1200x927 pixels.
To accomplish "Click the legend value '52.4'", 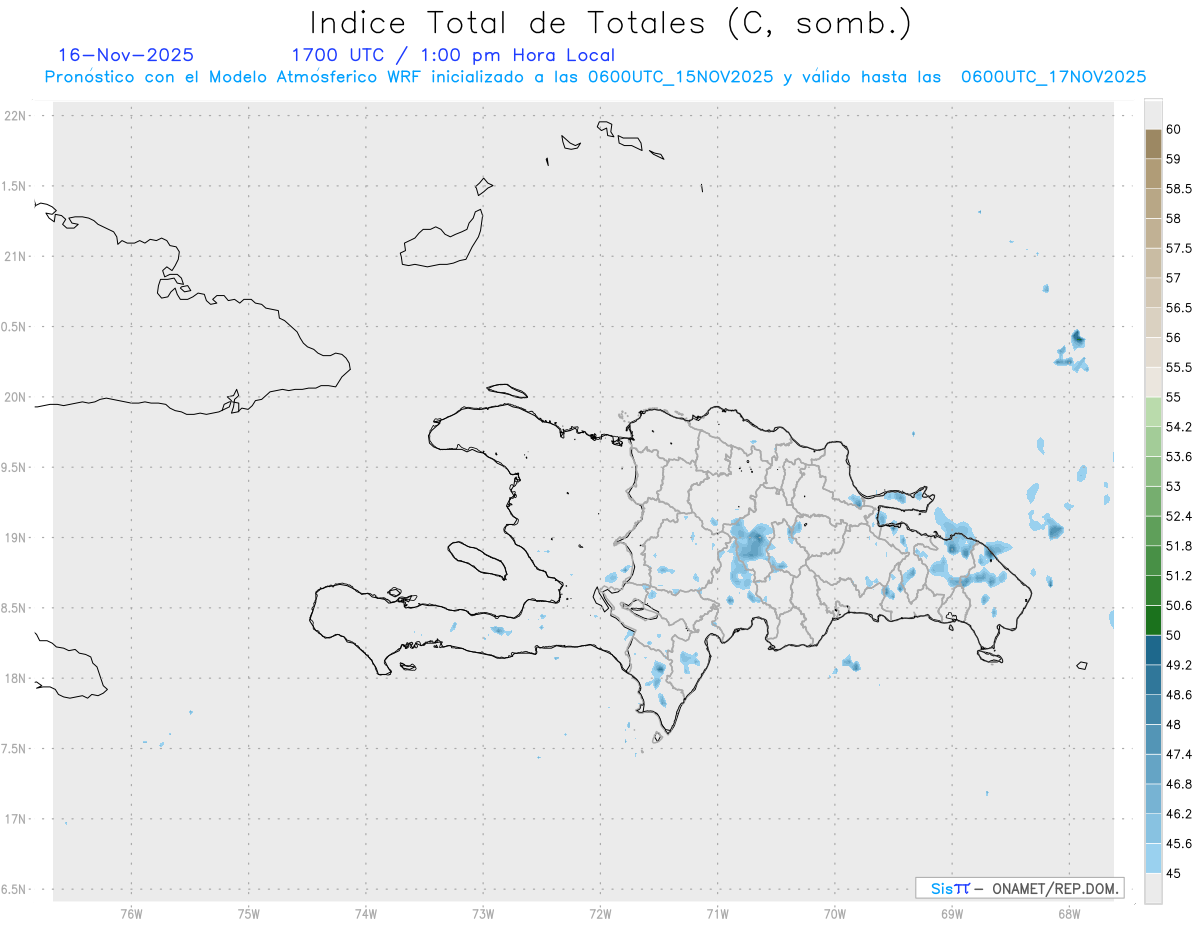I will click(x=1178, y=516).
